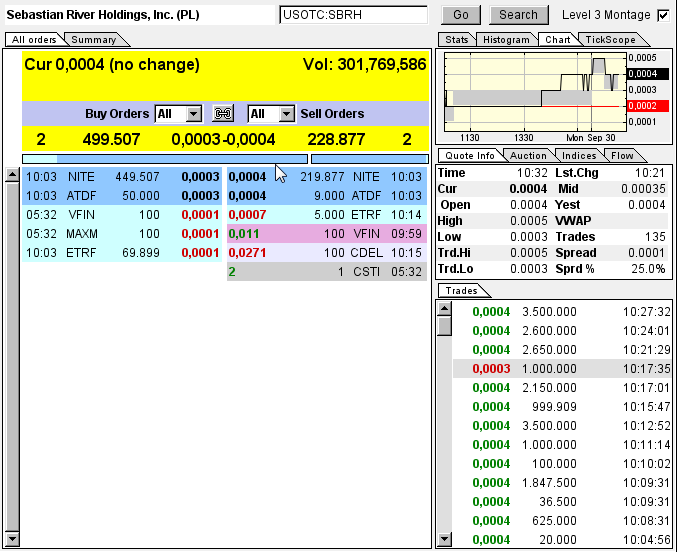Select NITE sell order of 219.877
This screenshot has height=552, width=679.
tap(327, 177)
